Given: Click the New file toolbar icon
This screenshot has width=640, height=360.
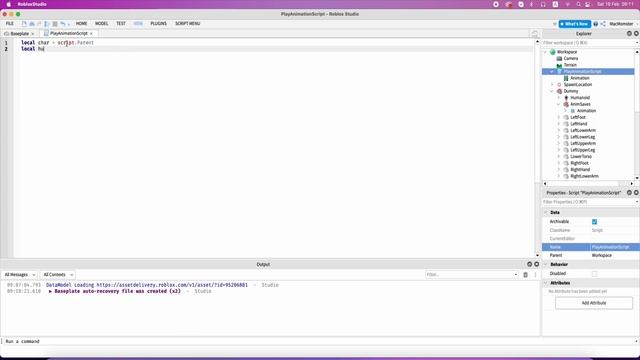Looking at the screenshot, I should pyautogui.click(x=24, y=24).
